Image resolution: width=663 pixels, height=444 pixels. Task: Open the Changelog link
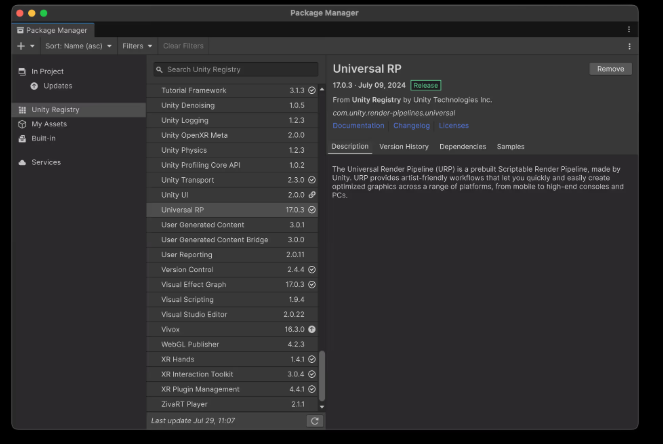pyautogui.click(x=411, y=126)
